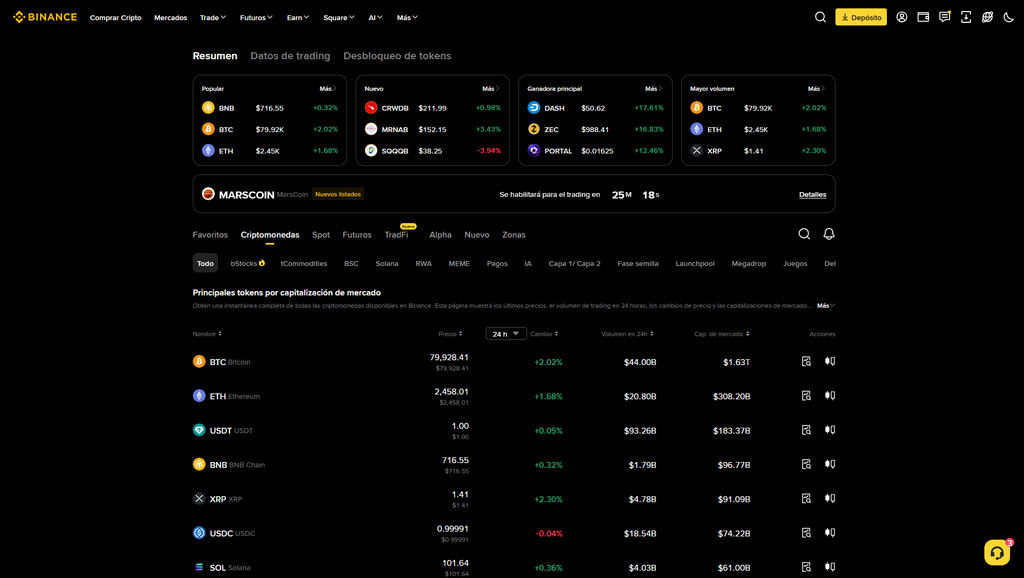Open the 24 h timeframe dropdown

click(506, 334)
